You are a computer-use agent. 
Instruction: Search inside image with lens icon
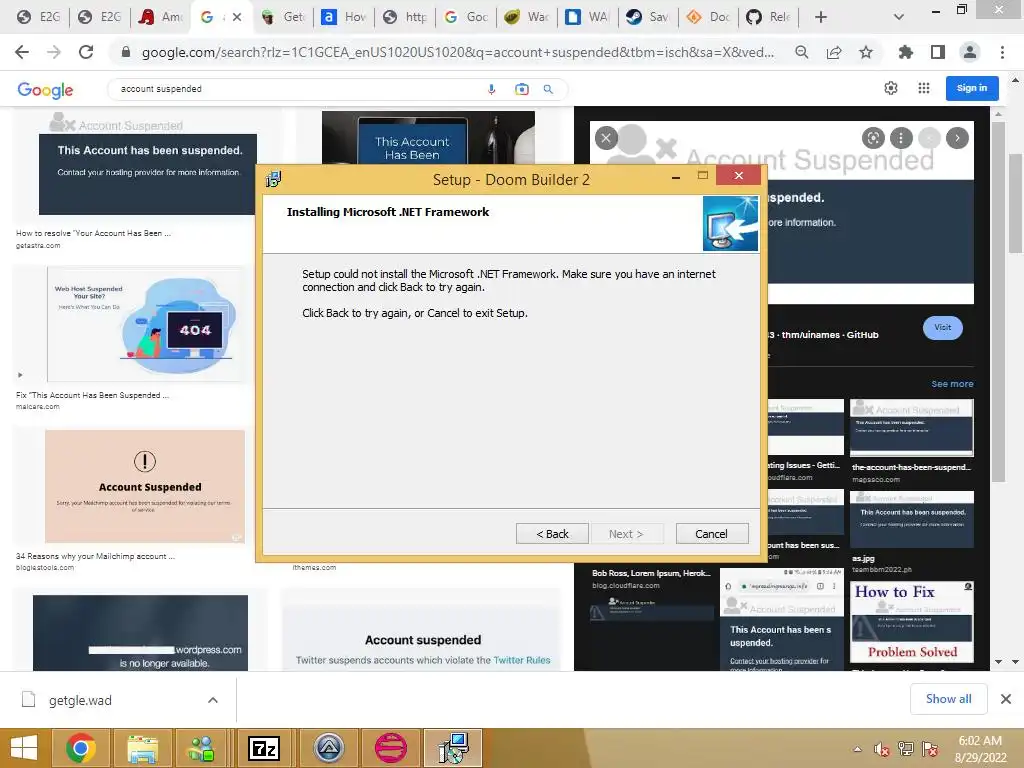click(873, 138)
